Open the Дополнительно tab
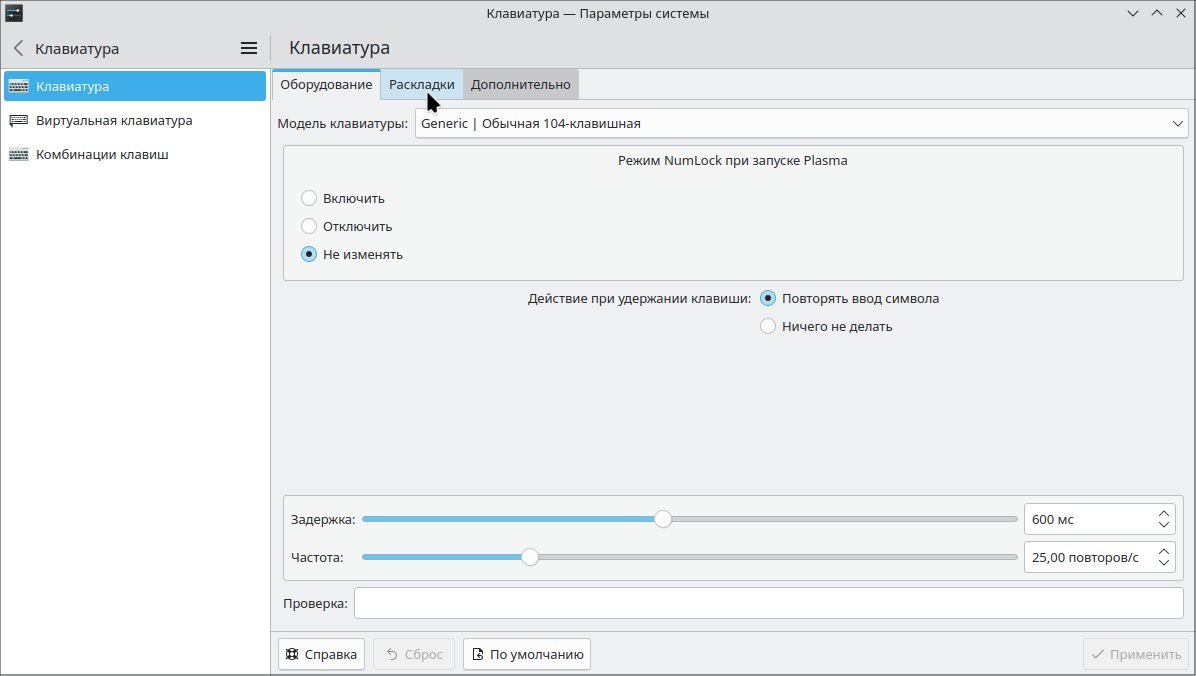This screenshot has width=1196, height=676. 520,84
